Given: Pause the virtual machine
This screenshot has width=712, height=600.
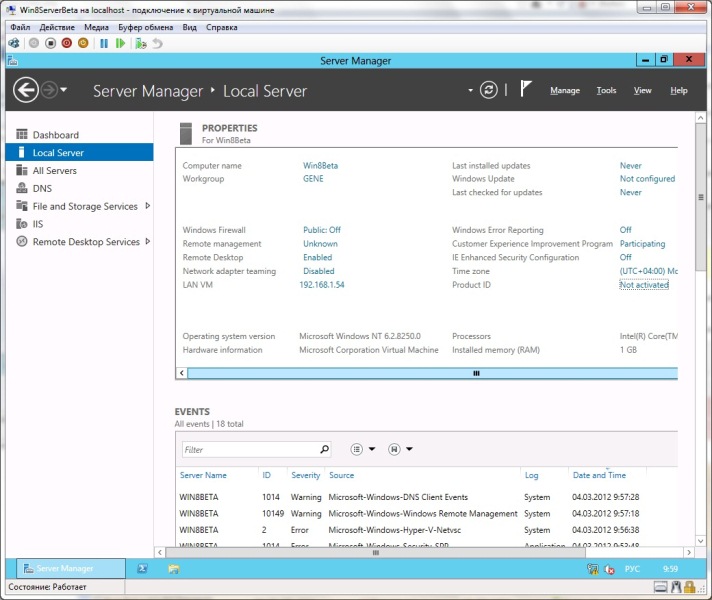Looking at the screenshot, I should [x=103, y=43].
